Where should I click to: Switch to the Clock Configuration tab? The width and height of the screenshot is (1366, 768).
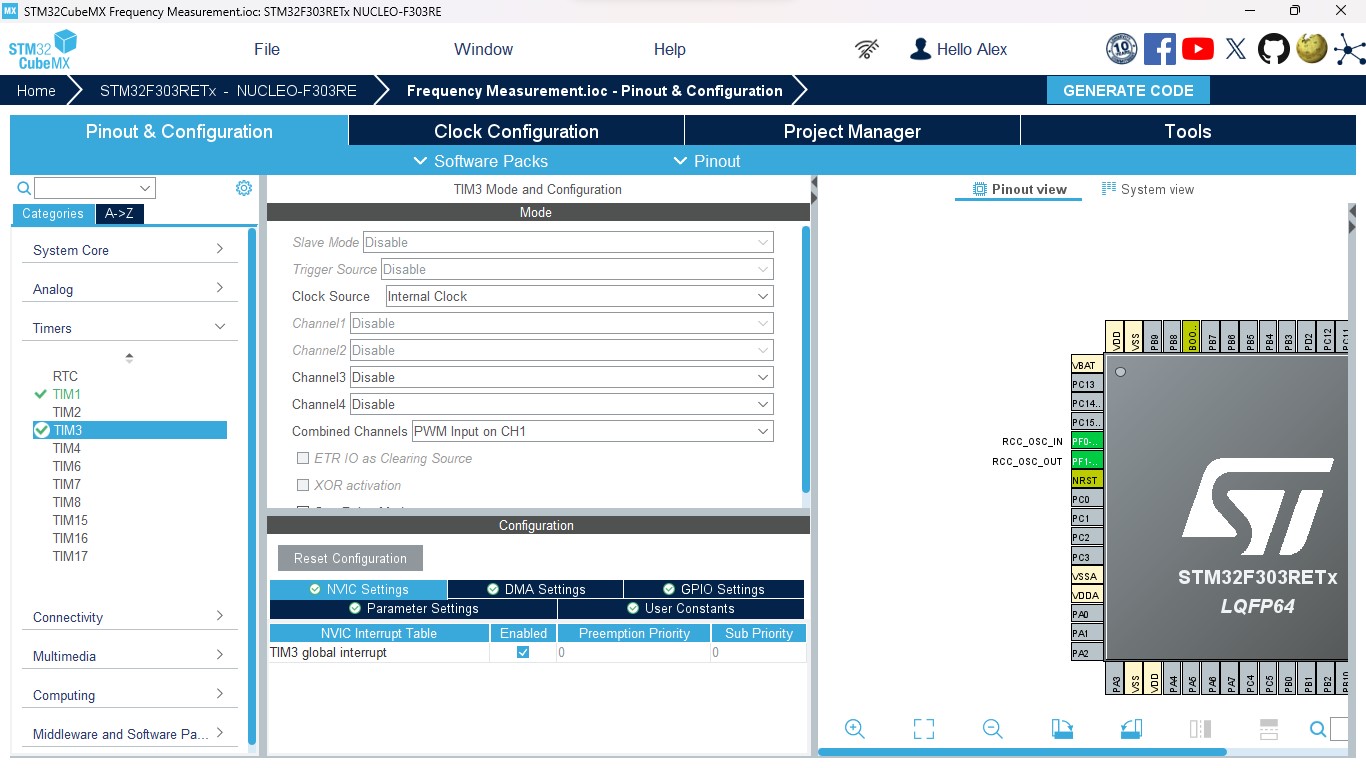[516, 131]
